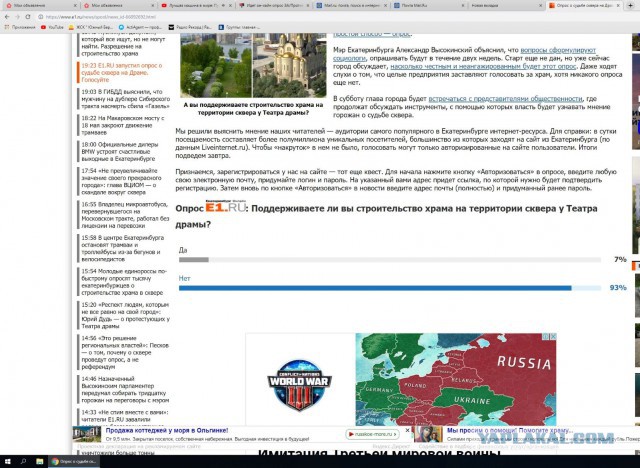Screen dimensions: 640x468
Task: Open 15:20 news about Юрий Дудь
Action: [125, 315]
